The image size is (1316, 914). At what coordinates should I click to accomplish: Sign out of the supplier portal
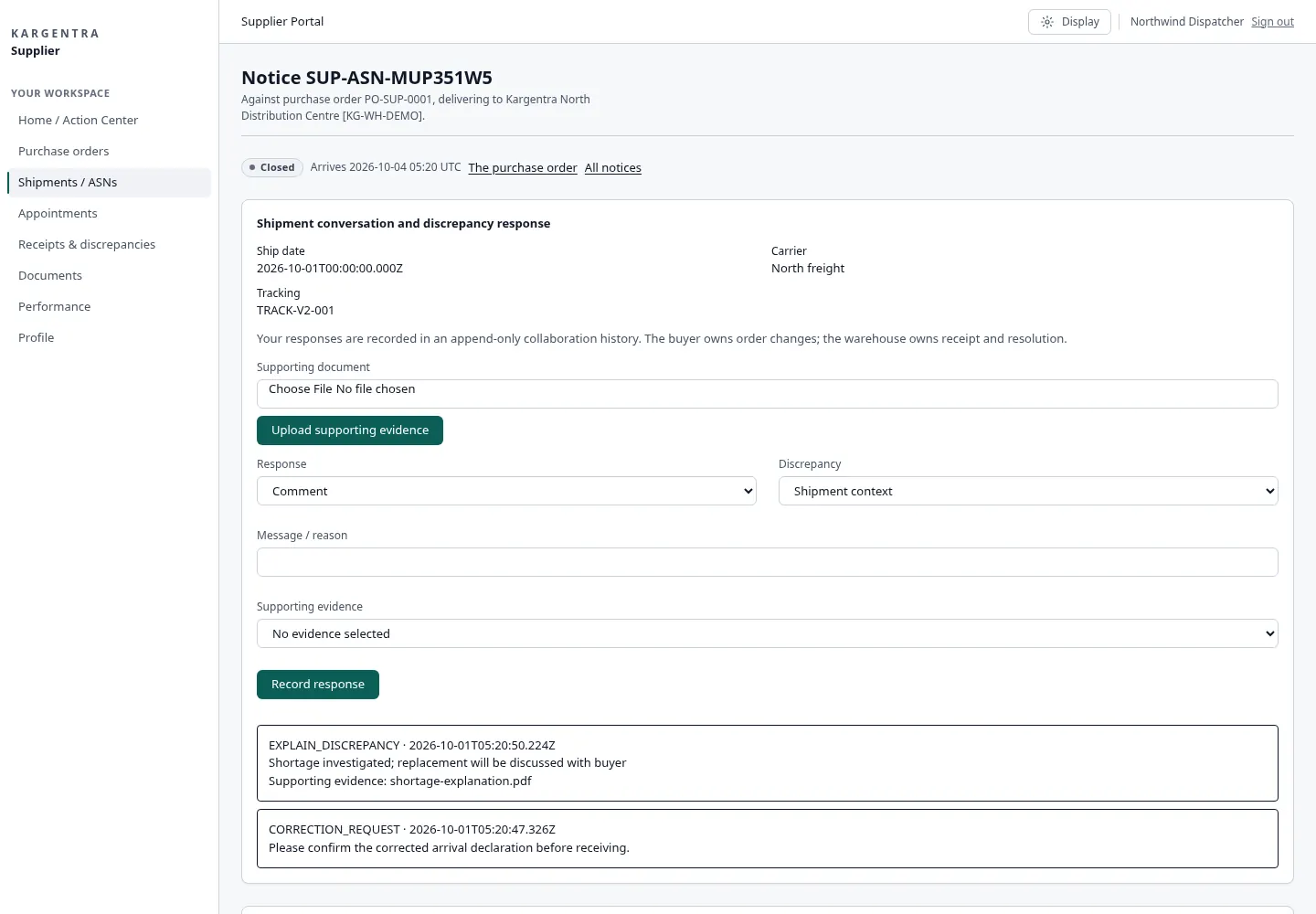click(1272, 22)
